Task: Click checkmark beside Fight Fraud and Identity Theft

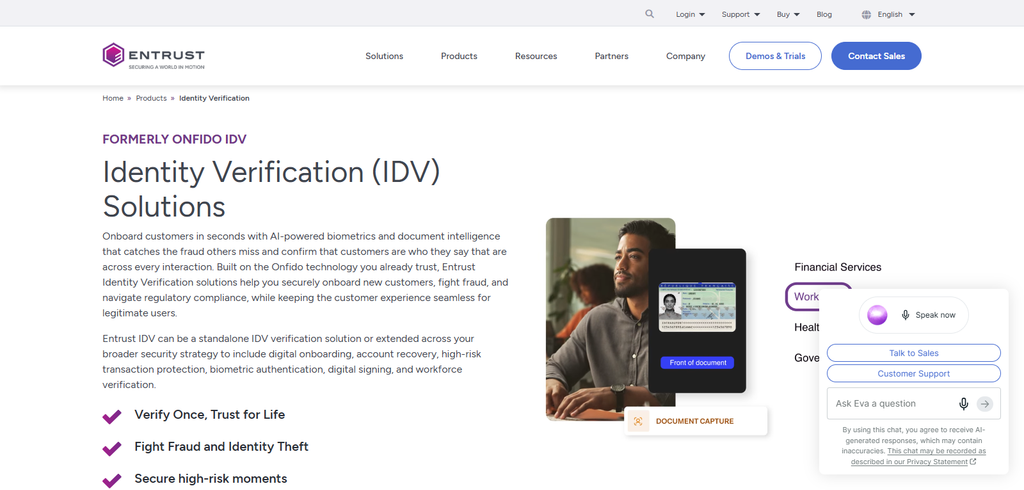Action: [112, 448]
